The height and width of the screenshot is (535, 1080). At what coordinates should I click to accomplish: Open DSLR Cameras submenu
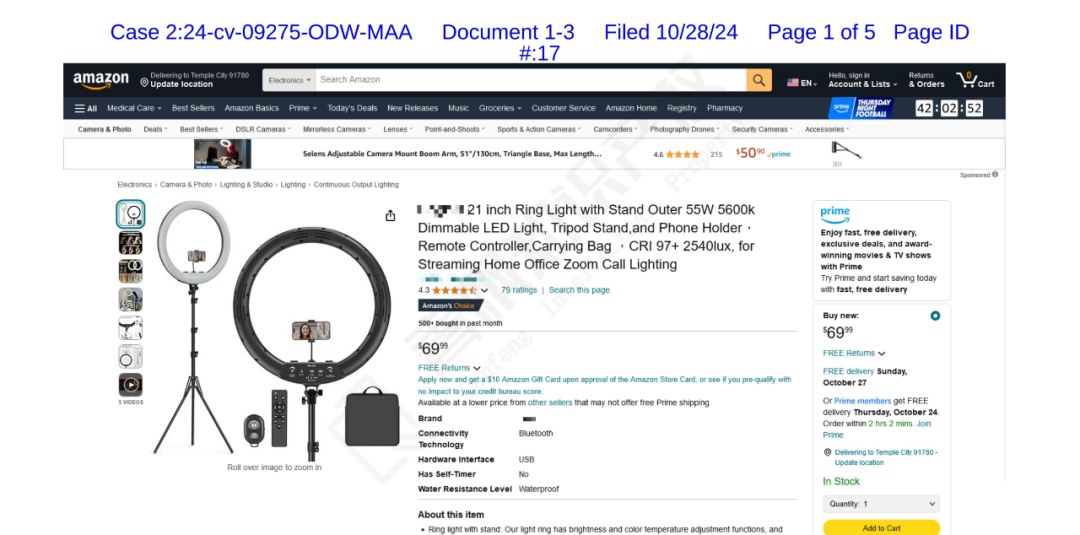click(262, 129)
